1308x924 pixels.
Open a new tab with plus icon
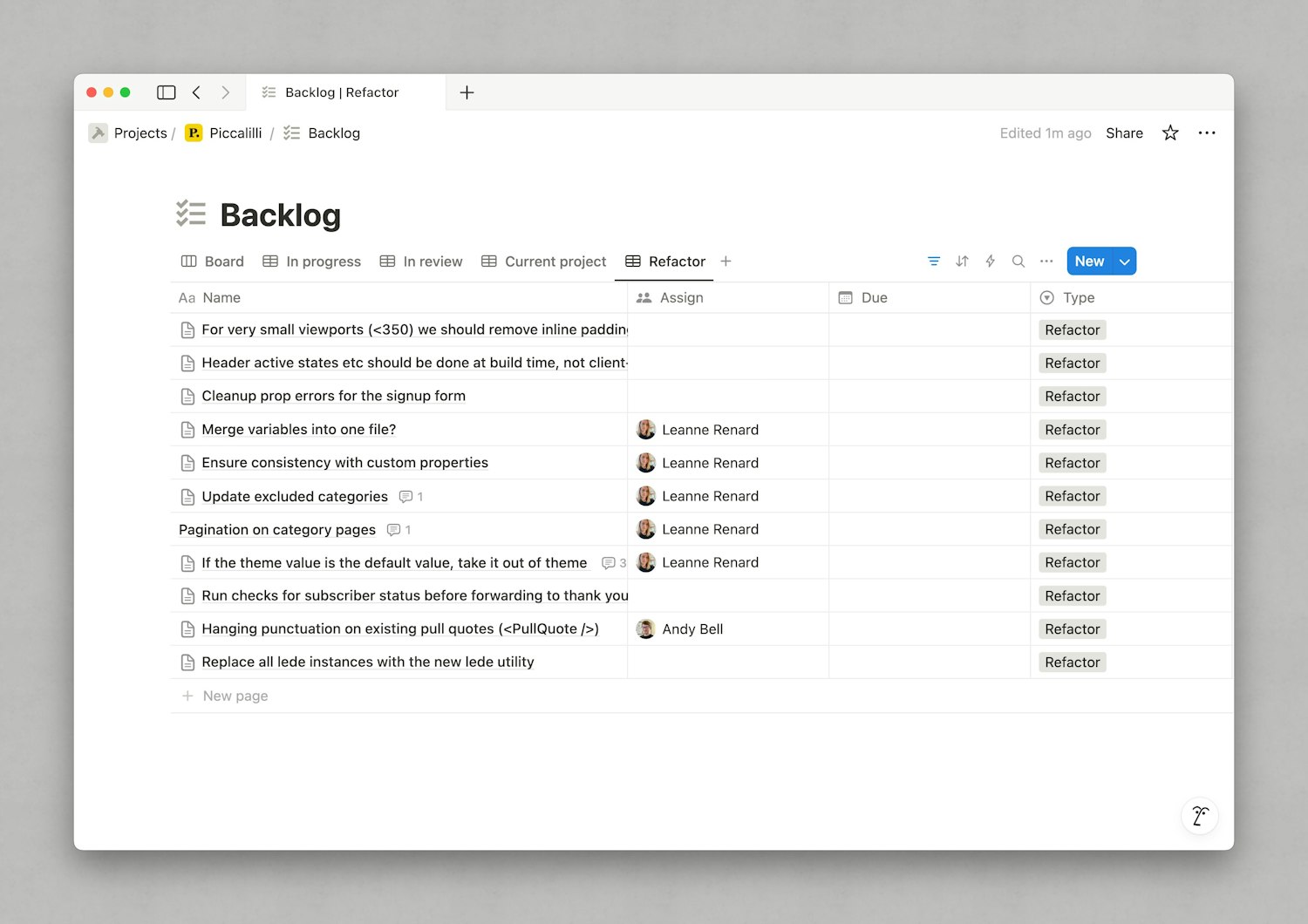tap(467, 92)
